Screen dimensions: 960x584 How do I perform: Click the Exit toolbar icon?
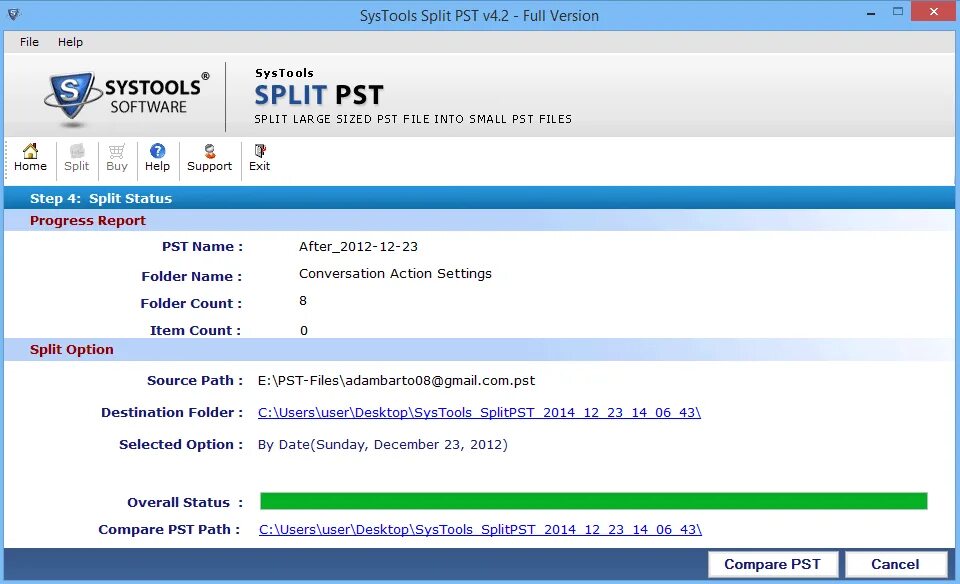(x=260, y=158)
